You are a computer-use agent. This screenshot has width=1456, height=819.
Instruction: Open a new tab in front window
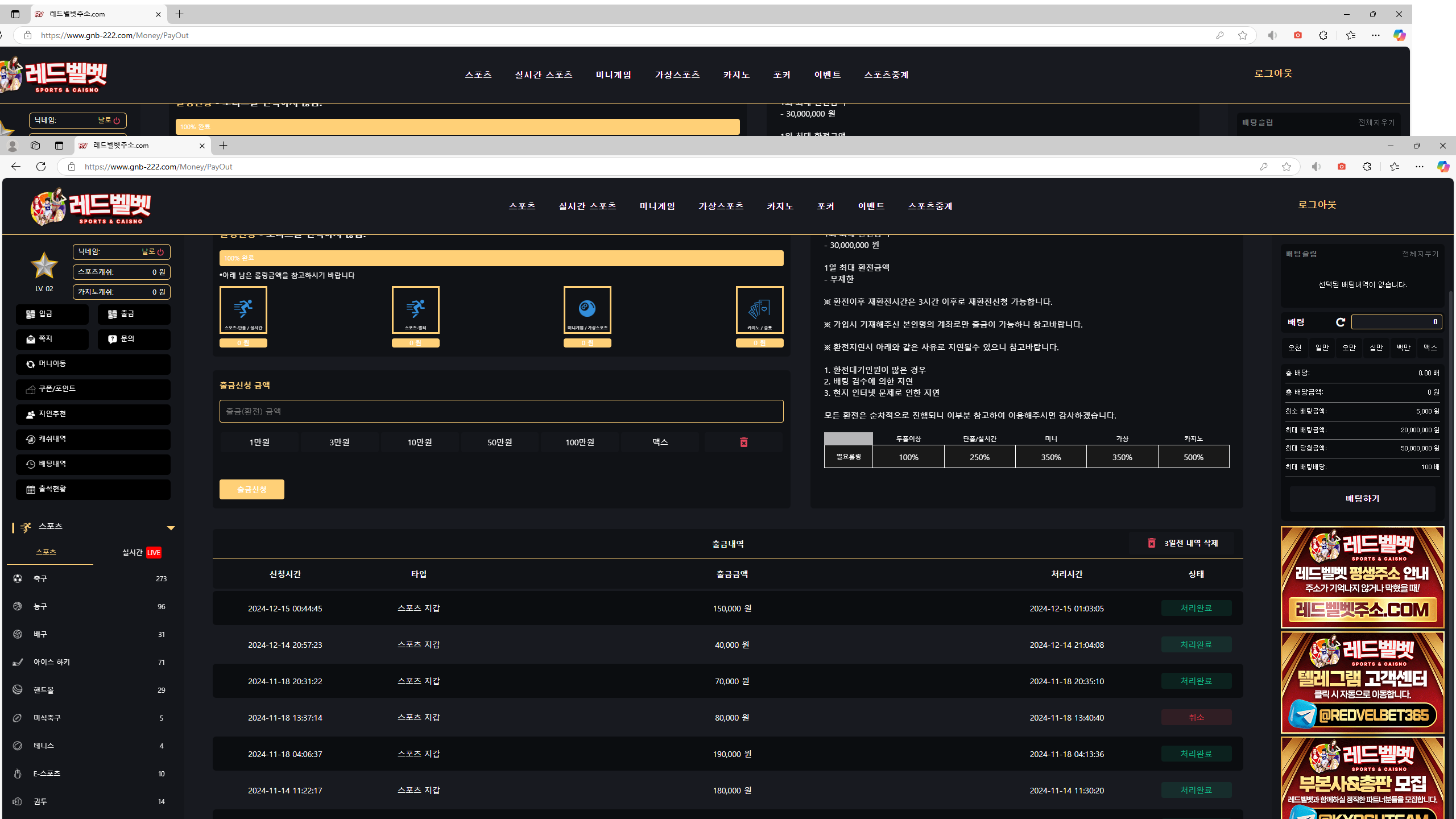click(x=223, y=146)
